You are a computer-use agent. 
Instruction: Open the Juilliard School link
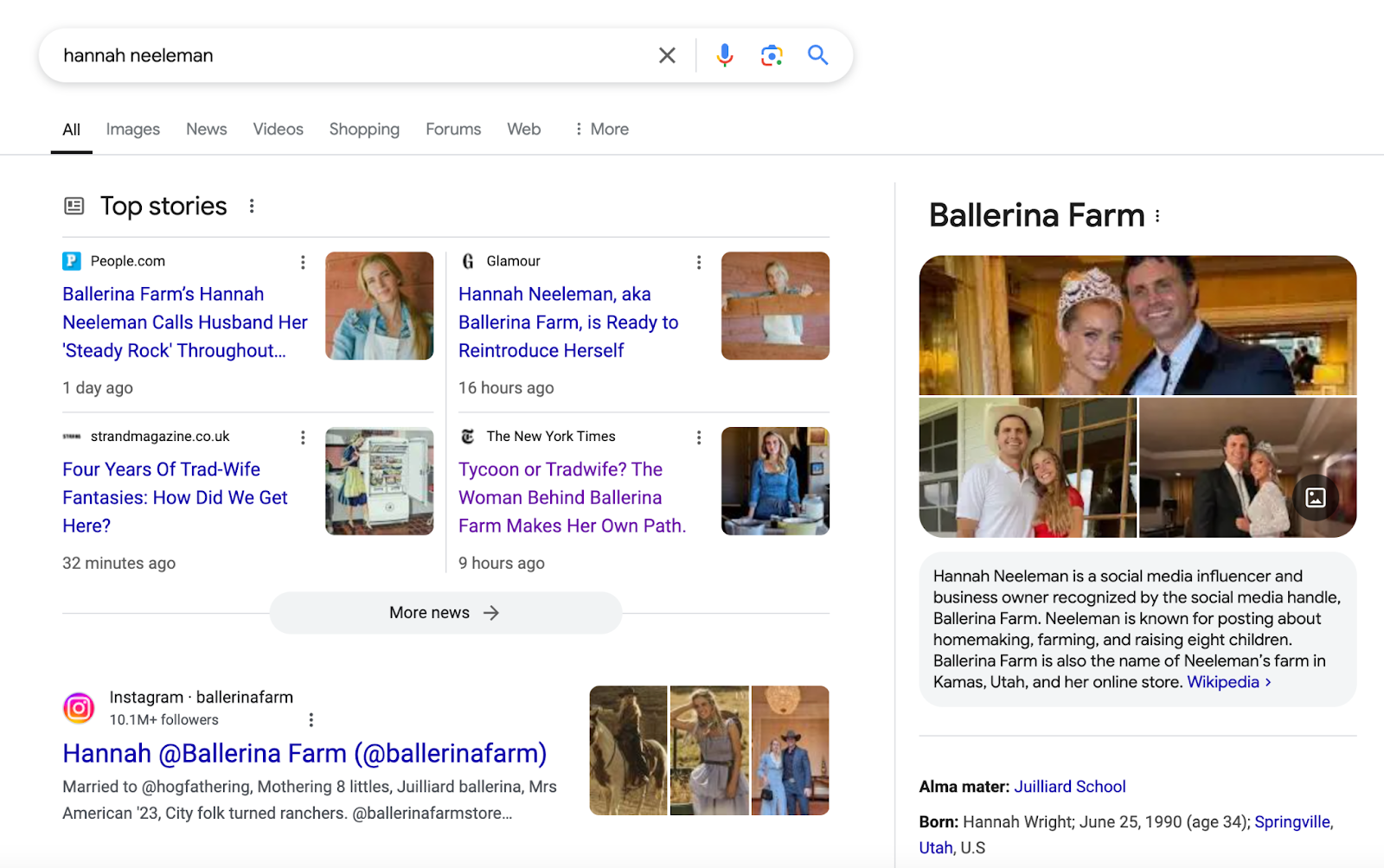tap(1070, 787)
